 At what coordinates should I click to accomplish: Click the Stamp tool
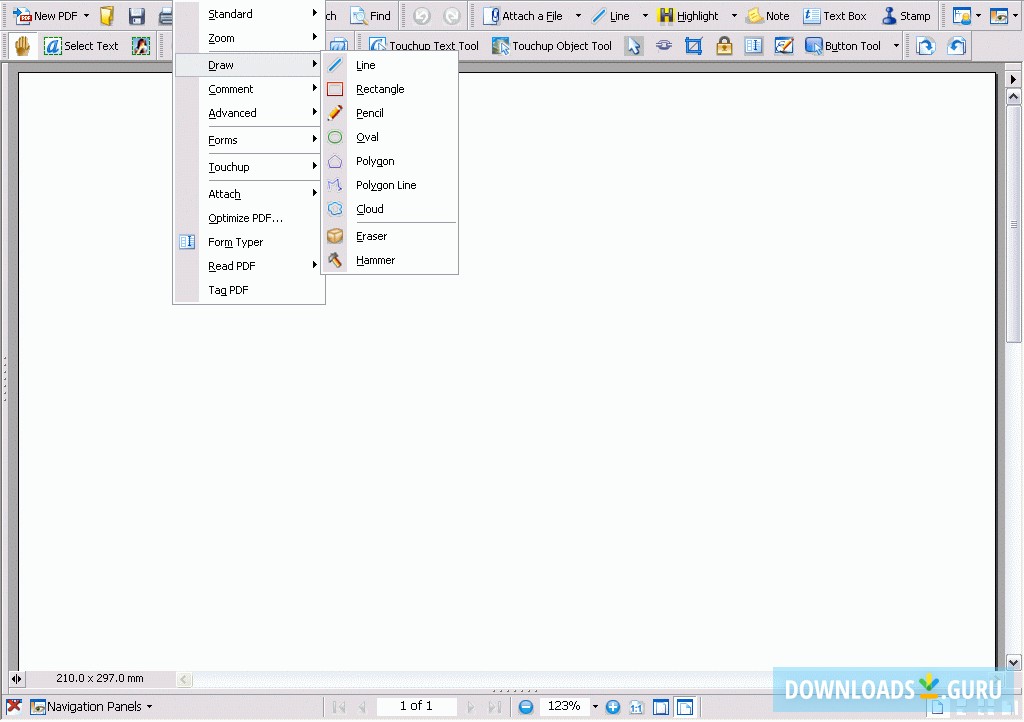906,16
